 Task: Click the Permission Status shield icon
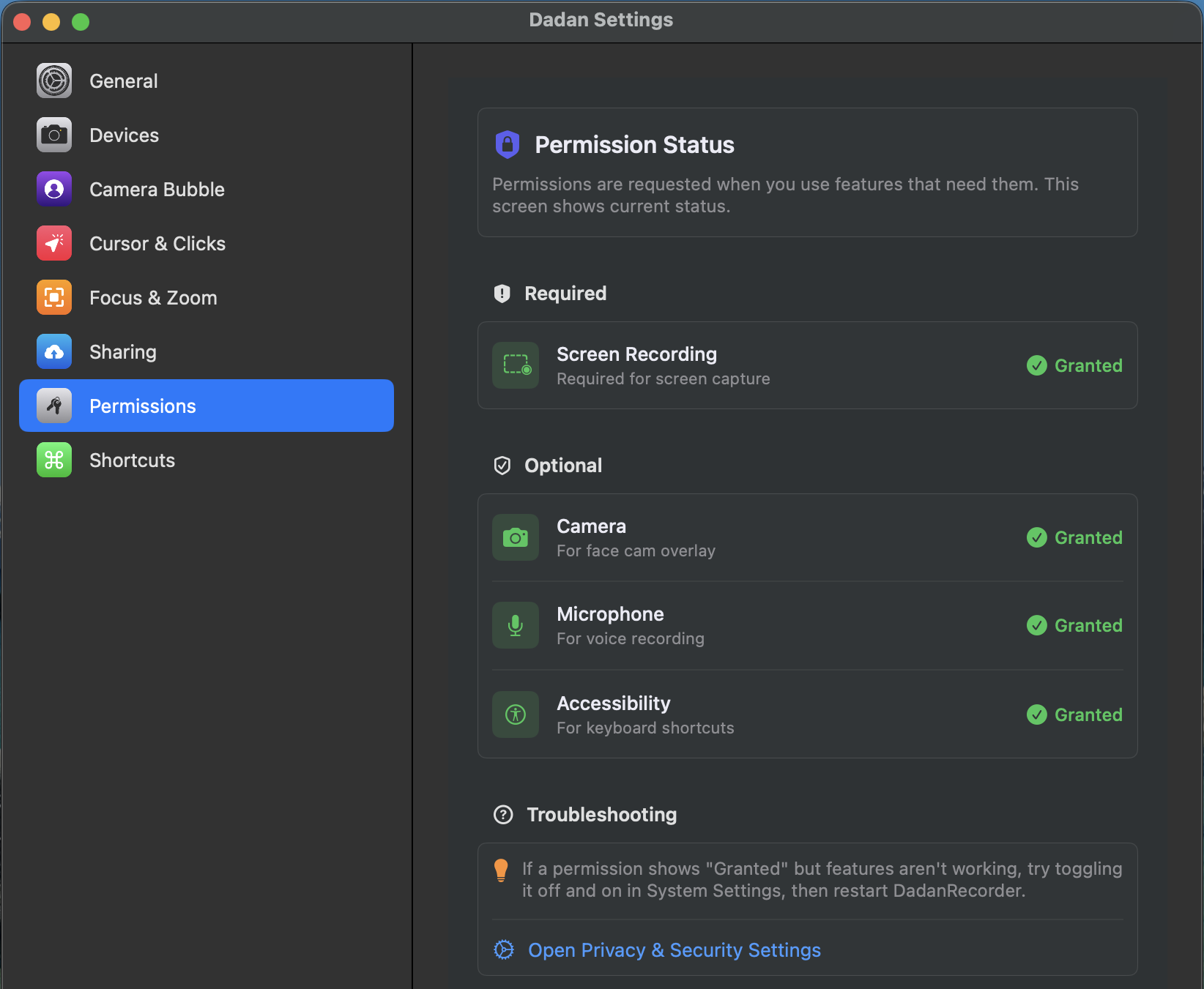[508, 144]
